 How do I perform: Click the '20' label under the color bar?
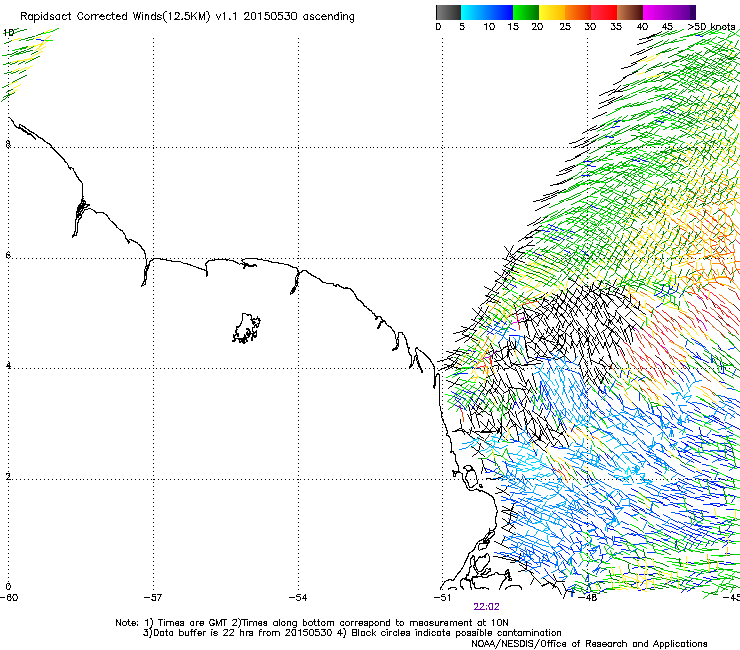[537, 27]
